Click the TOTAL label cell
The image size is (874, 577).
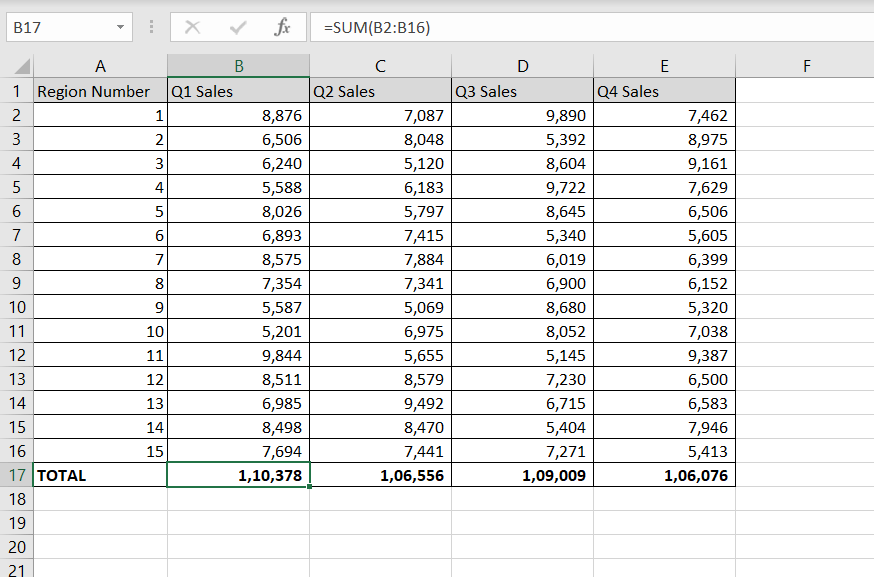(100, 475)
